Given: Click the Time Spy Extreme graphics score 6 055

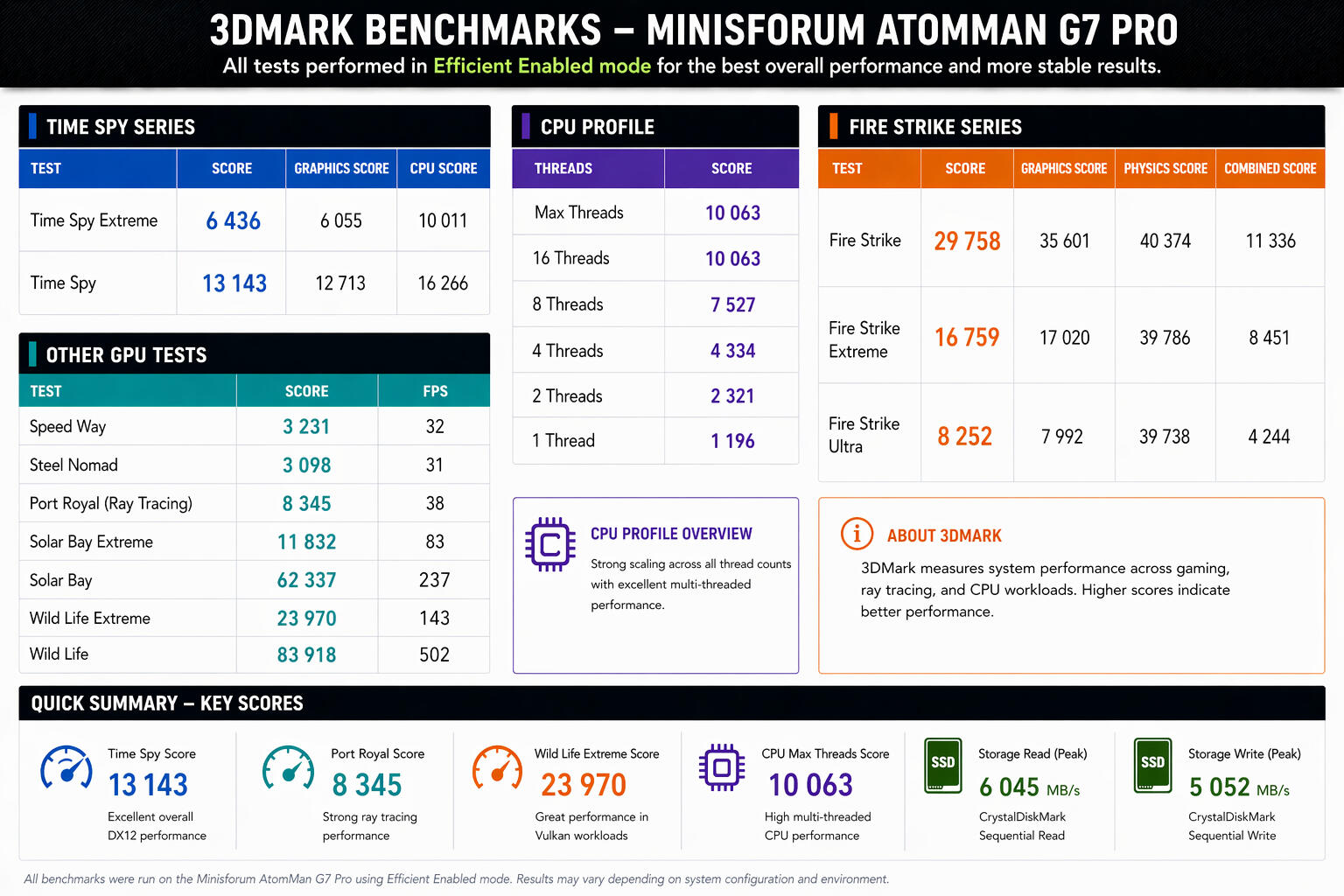Looking at the screenshot, I should coord(340,221).
